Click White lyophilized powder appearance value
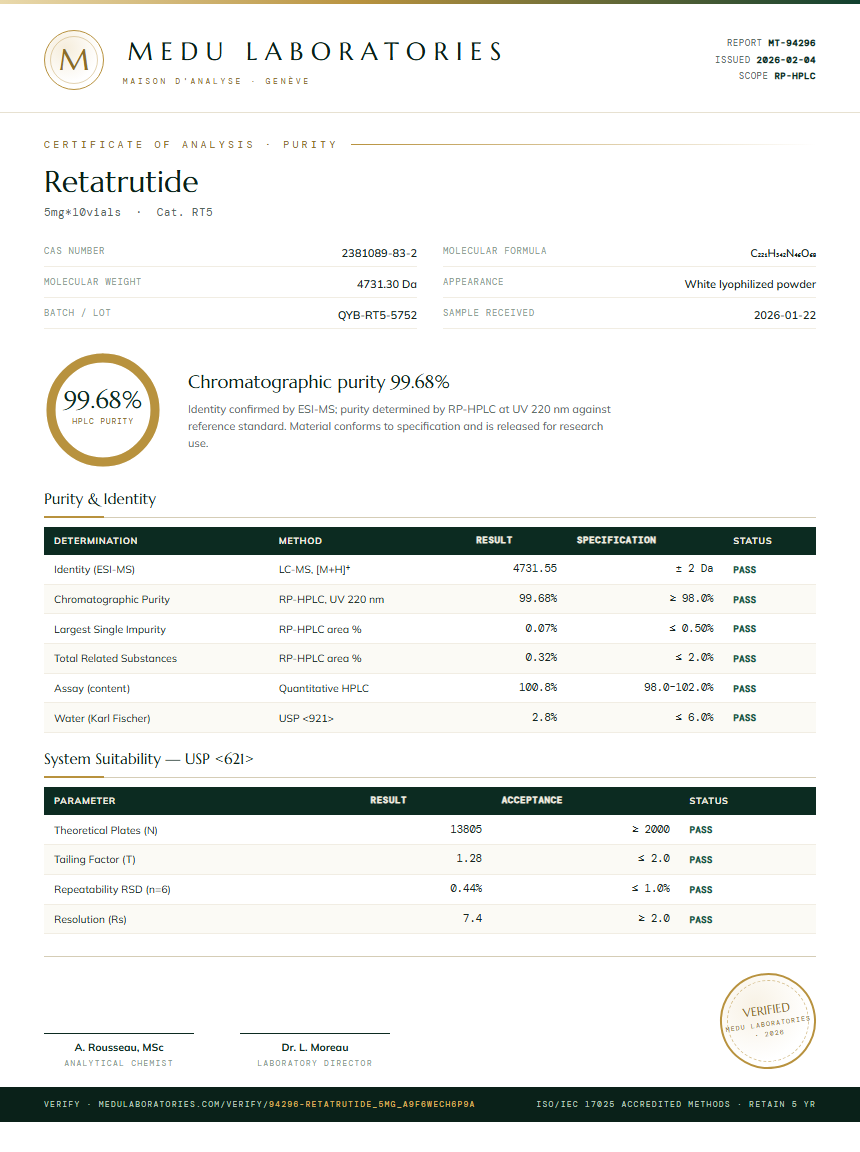The width and height of the screenshot is (860, 1152). click(750, 284)
